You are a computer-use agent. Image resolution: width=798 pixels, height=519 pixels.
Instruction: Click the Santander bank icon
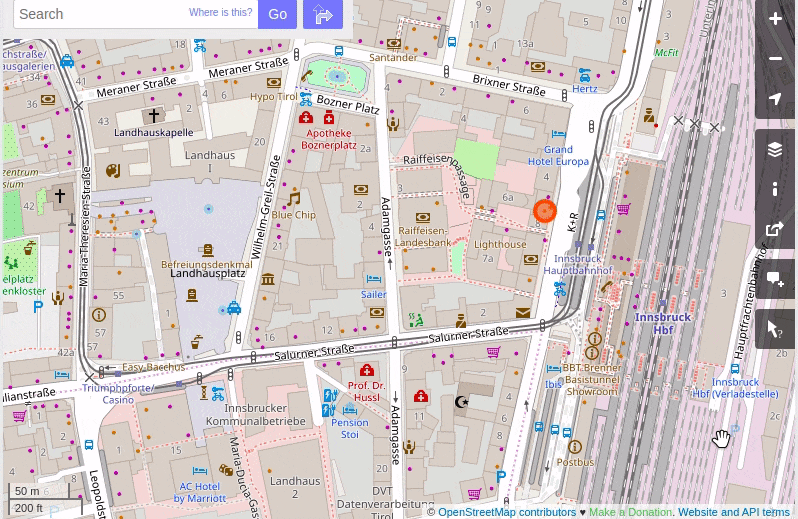393,44
